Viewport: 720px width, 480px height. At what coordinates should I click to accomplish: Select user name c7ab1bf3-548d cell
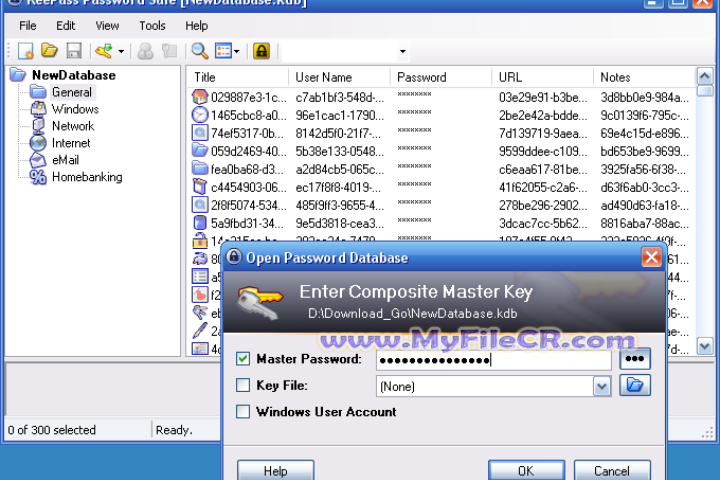coord(340,97)
